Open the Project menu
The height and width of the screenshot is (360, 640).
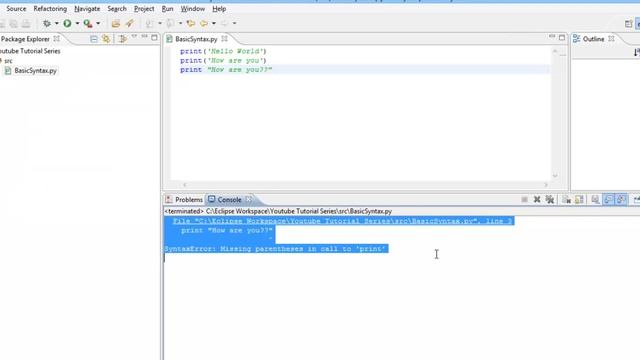pos(144,9)
